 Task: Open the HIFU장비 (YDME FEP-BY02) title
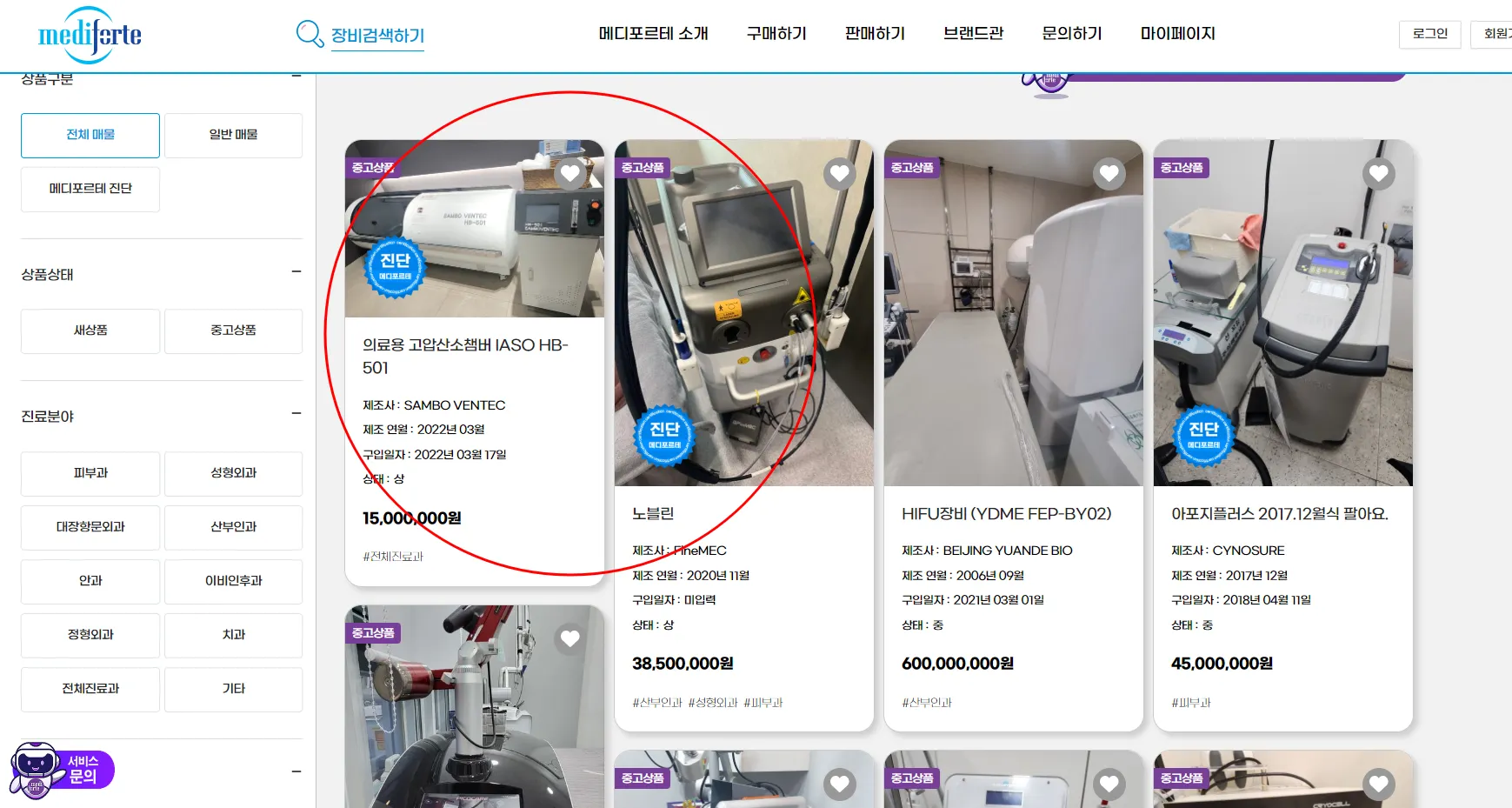click(1007, 514)
